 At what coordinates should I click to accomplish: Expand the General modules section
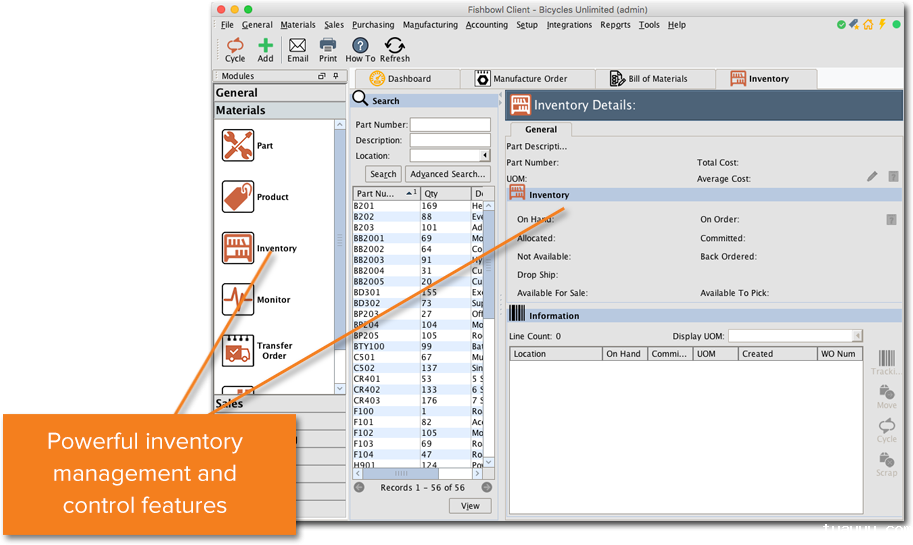[x=237, y=93]
